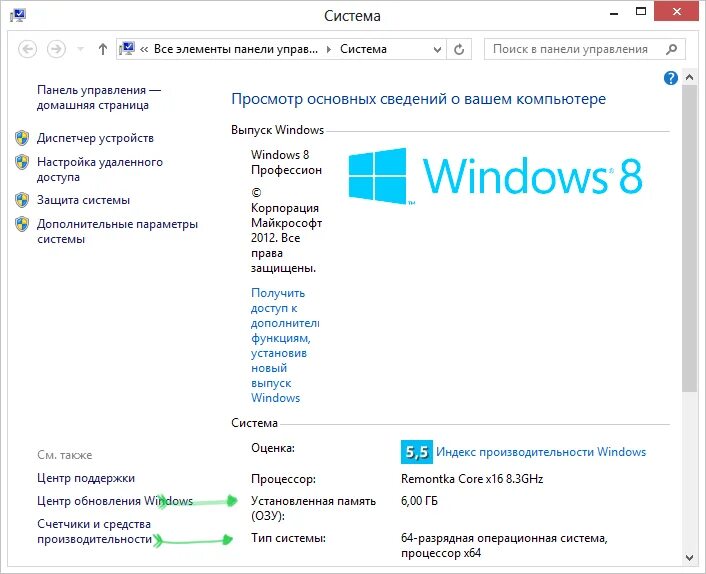The width and height of the screenshot is (706, 574).
Task: Minimize the Система window
Action: click(614, 13)
